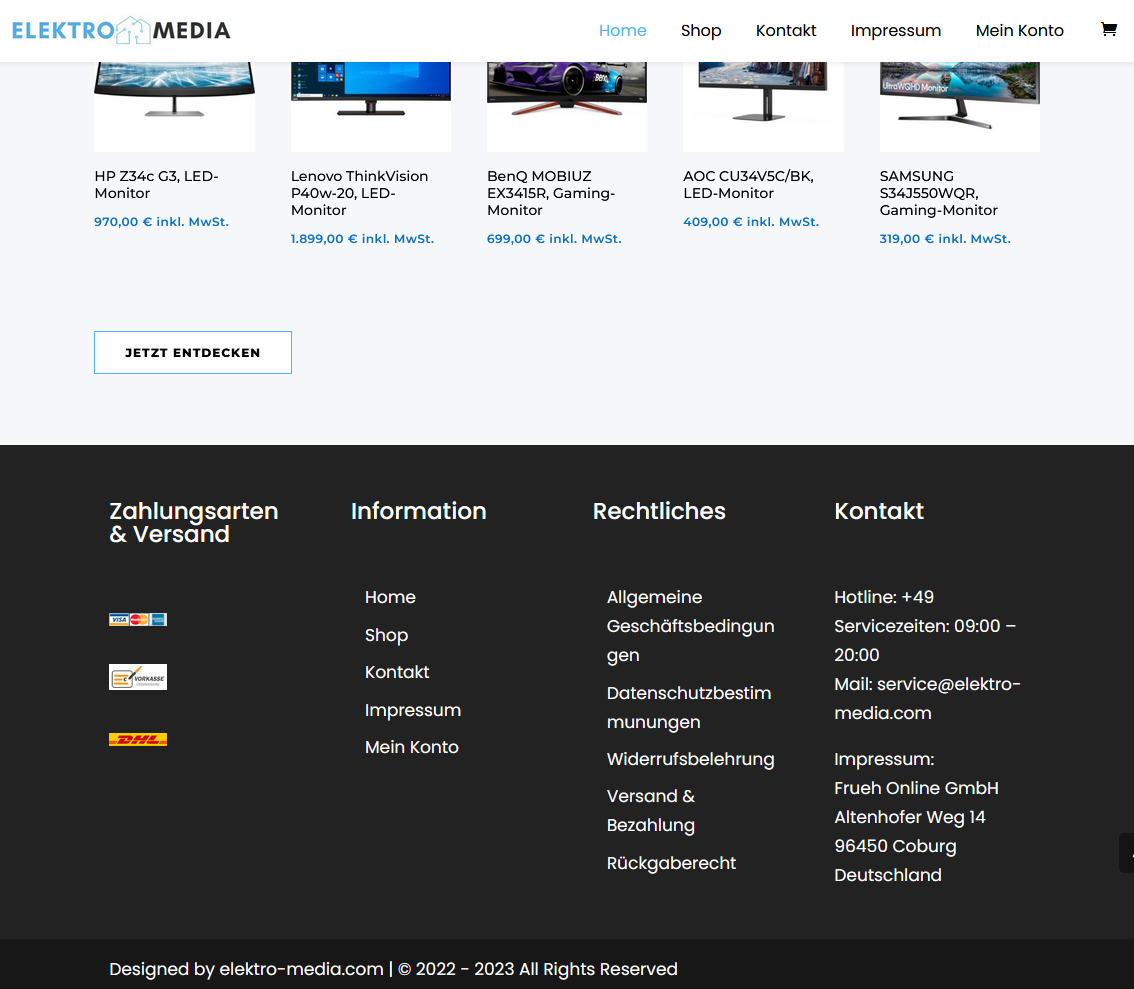Open Home link in footer Information

coord(391,597)
